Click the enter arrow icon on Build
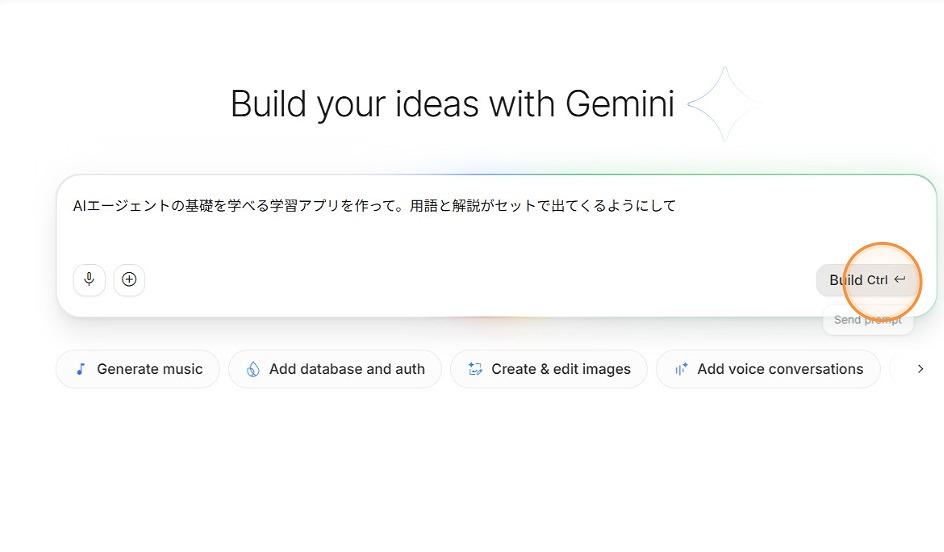The image size is (944, 552). click(900, 280)
